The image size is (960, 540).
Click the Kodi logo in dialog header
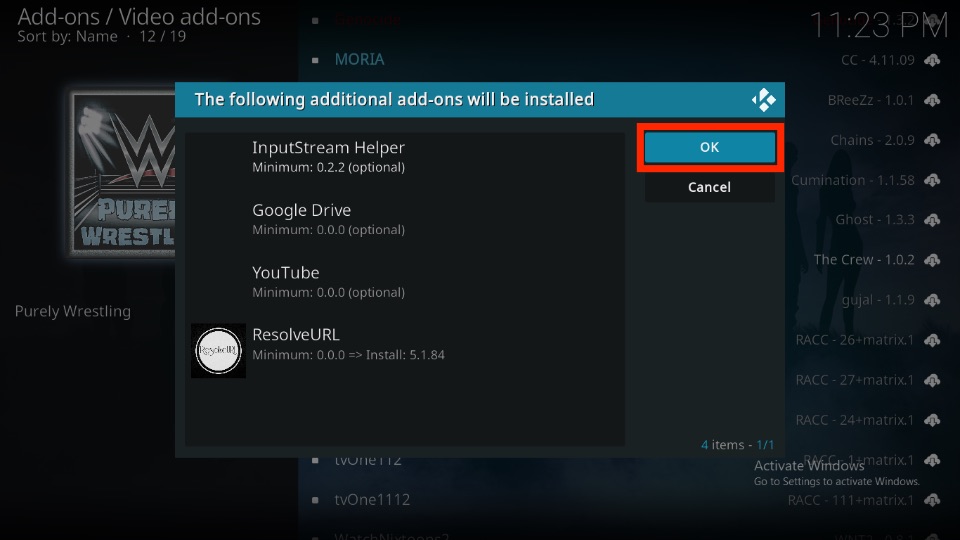click(x=763, y=100)
